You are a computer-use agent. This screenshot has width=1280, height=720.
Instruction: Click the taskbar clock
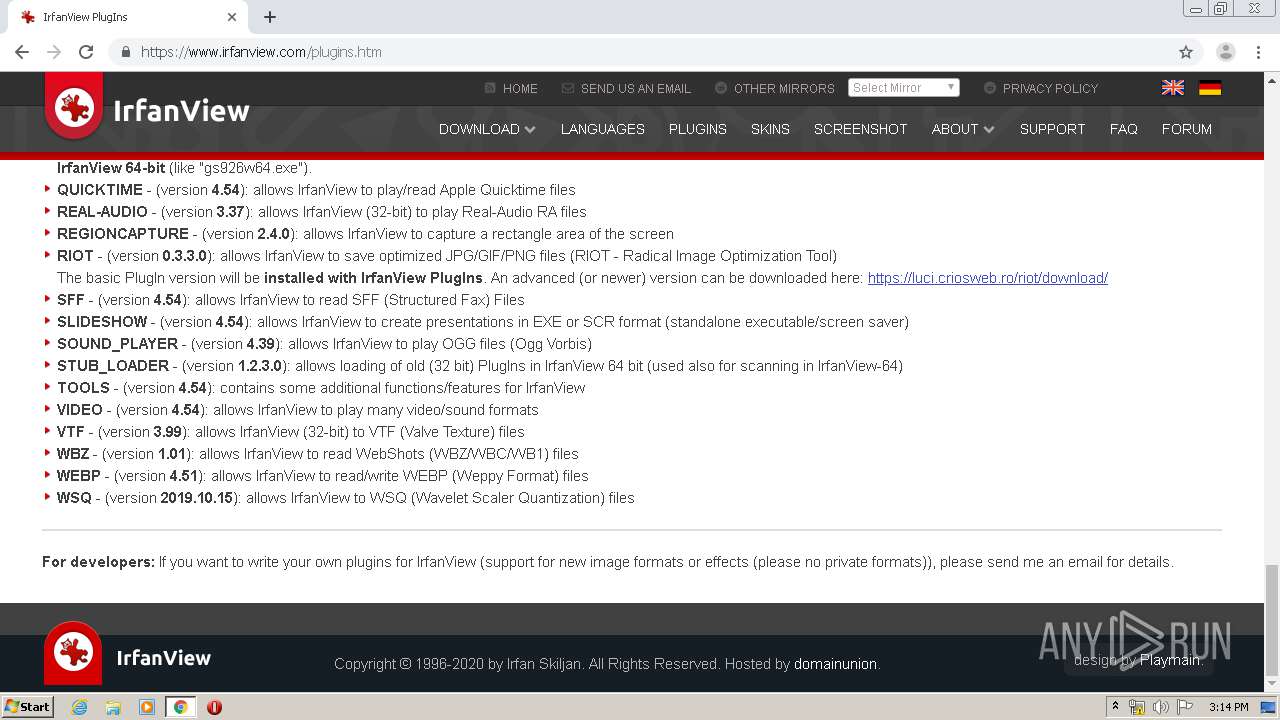[x=1228, y=707]
